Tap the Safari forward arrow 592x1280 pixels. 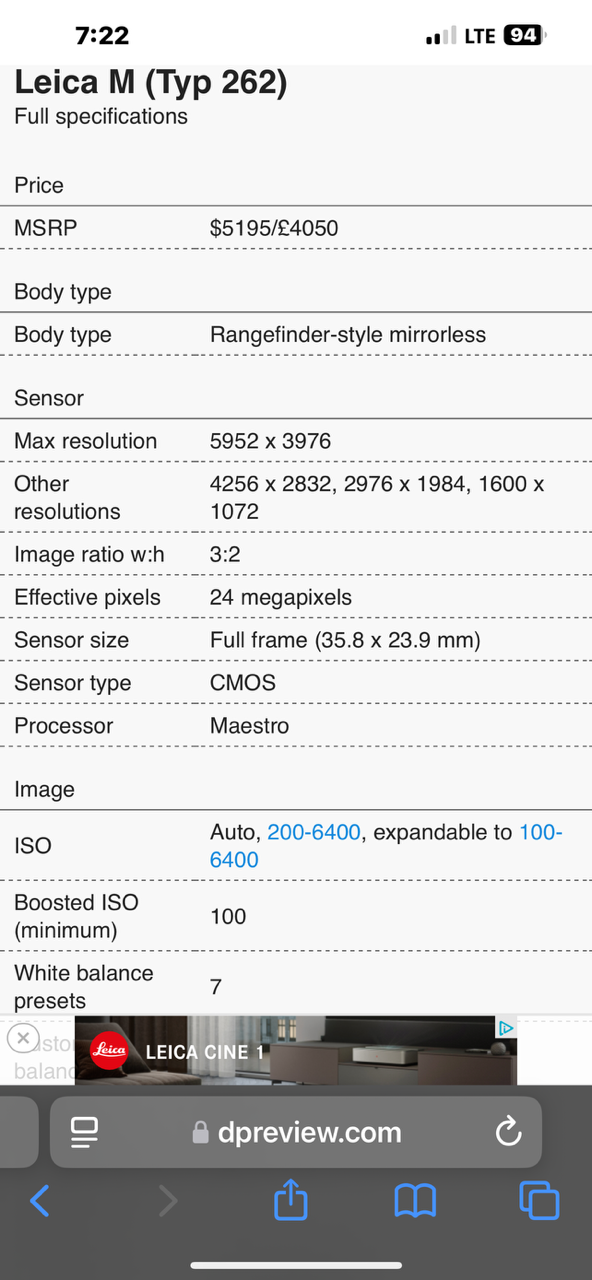point(167,1200)
